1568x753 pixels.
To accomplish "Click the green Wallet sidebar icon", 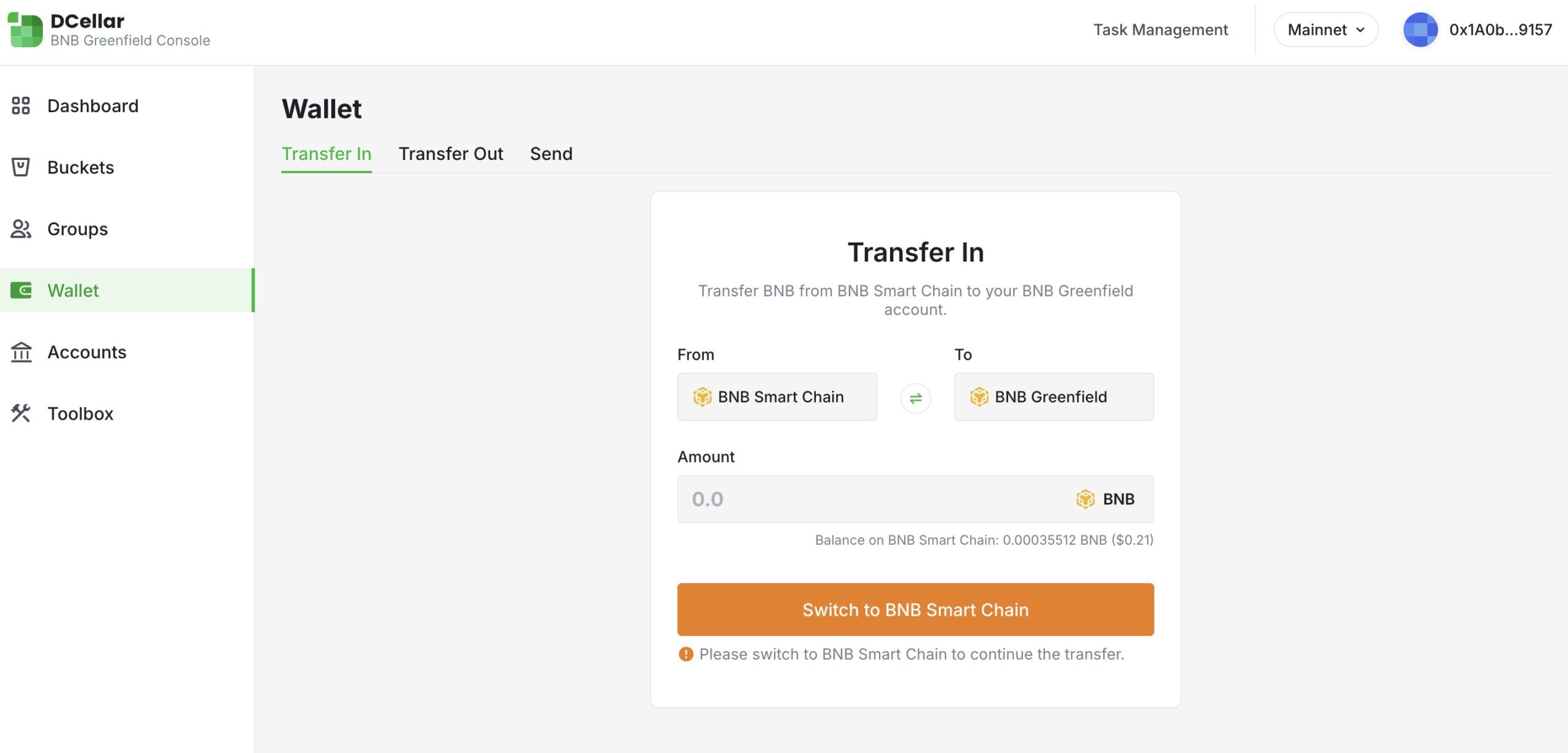I will [x=21, y=290].
